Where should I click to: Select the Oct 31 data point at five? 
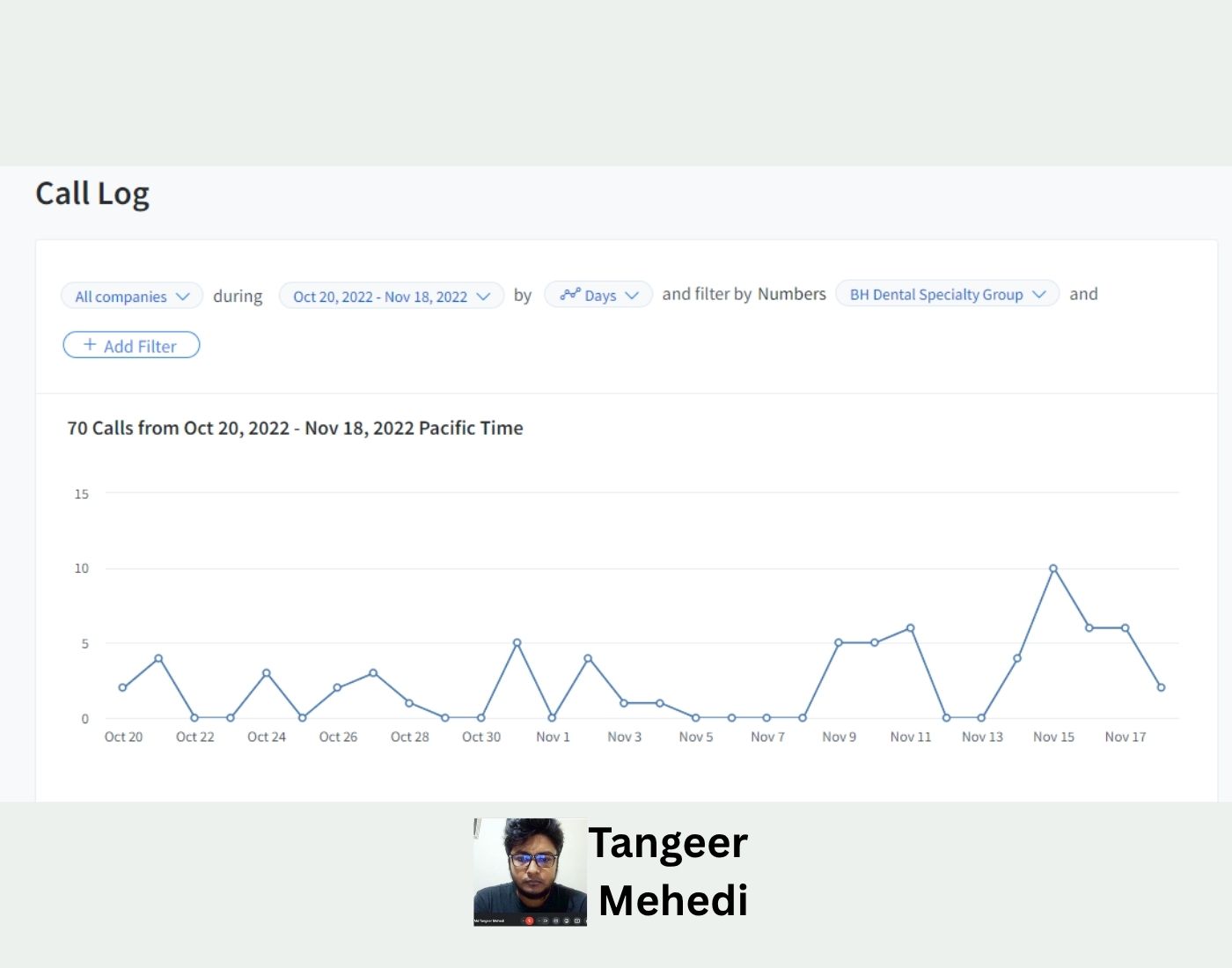[x=517, y=643]
